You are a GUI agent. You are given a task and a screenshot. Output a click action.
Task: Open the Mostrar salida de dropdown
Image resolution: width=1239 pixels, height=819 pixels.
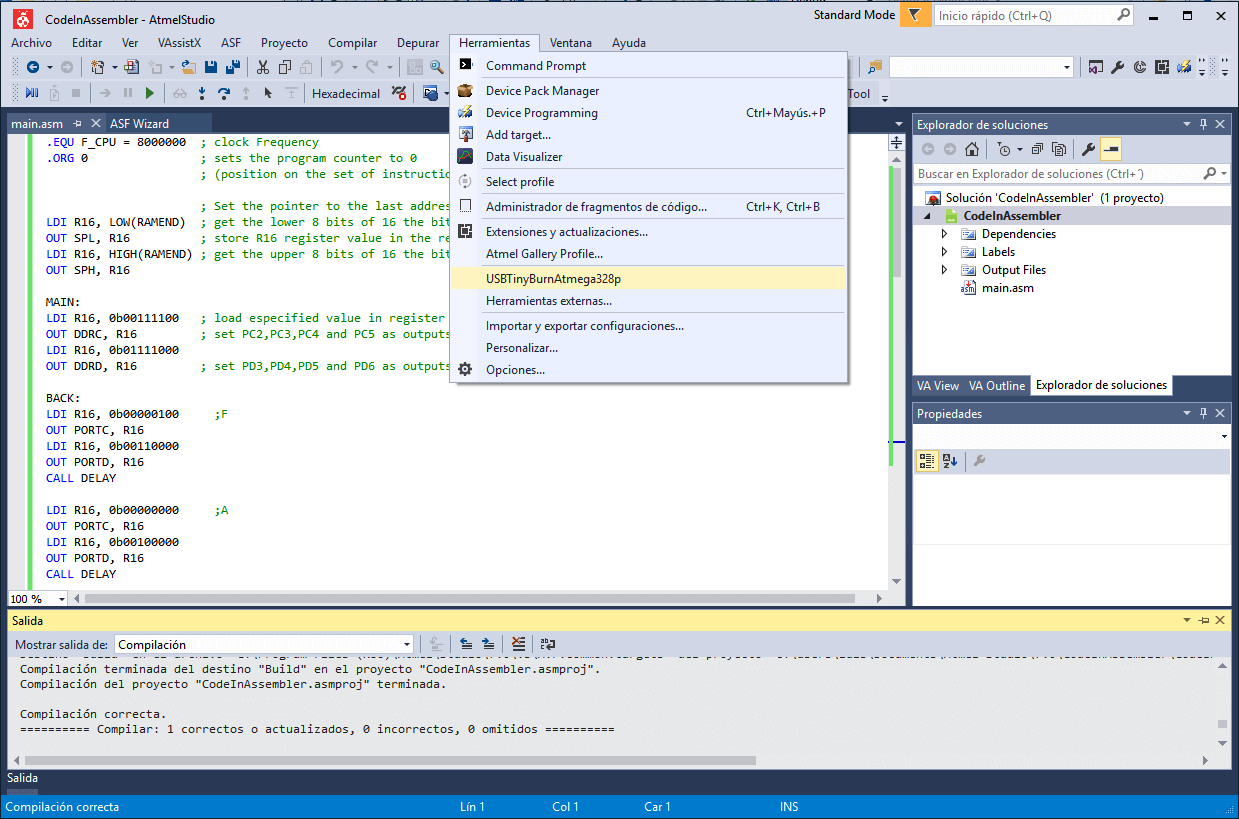(406, 645)
